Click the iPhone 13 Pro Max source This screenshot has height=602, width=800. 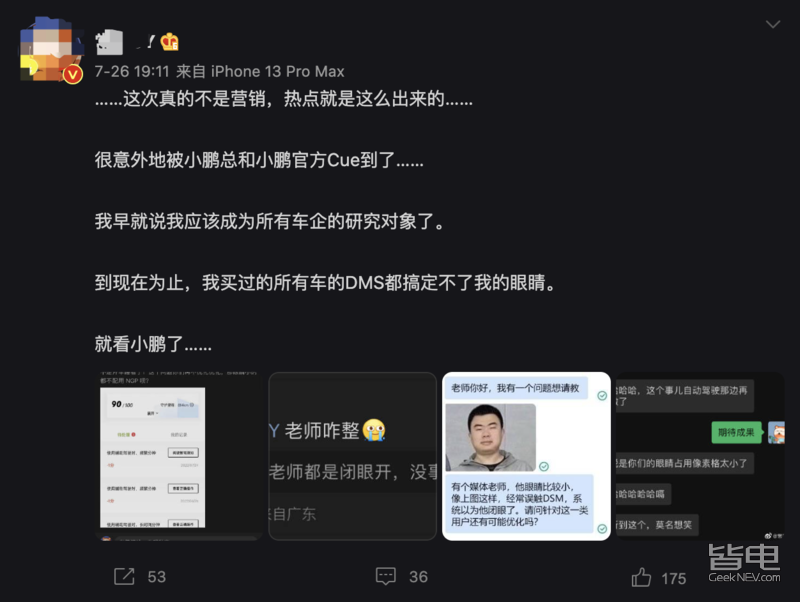(x=278, y=71)
